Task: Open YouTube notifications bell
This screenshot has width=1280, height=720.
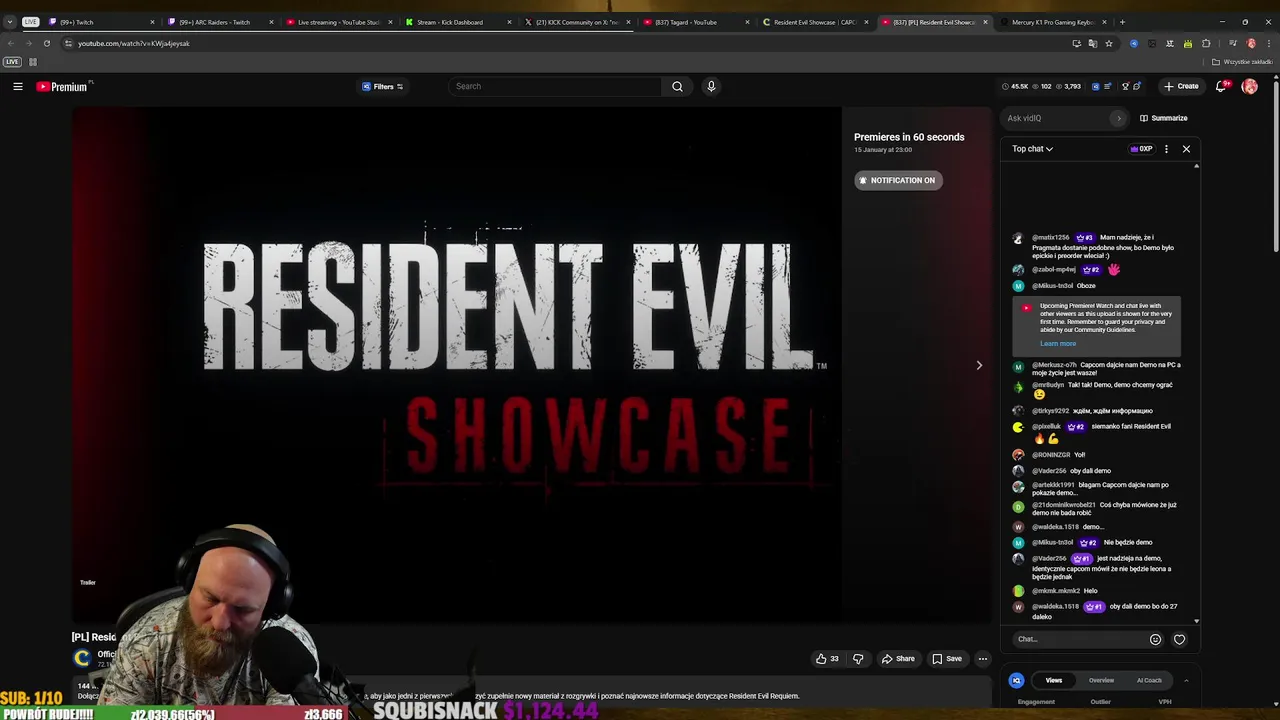Action: 1221,86
